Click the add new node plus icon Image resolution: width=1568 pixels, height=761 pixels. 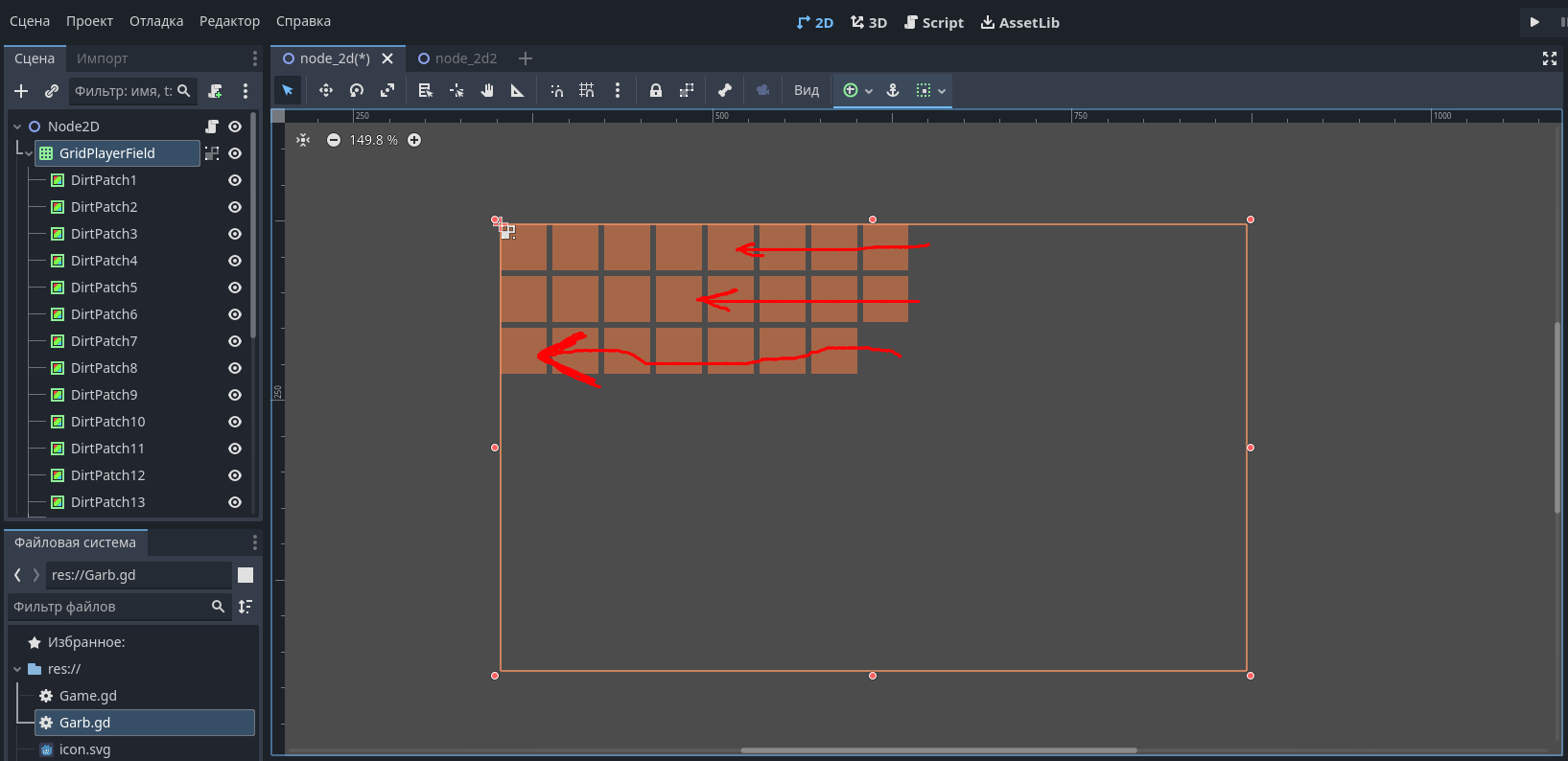click(21, 91)
